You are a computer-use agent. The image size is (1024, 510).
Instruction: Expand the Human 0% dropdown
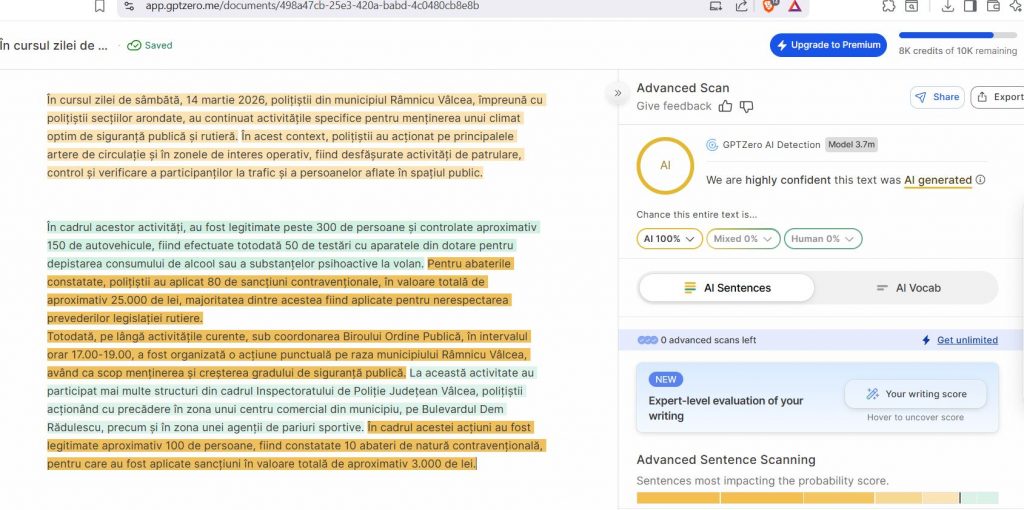(822, 239)
